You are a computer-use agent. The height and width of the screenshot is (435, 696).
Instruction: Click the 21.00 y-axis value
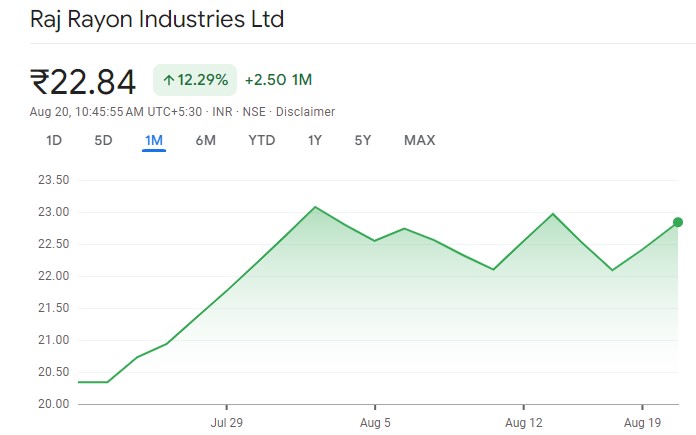54,340
